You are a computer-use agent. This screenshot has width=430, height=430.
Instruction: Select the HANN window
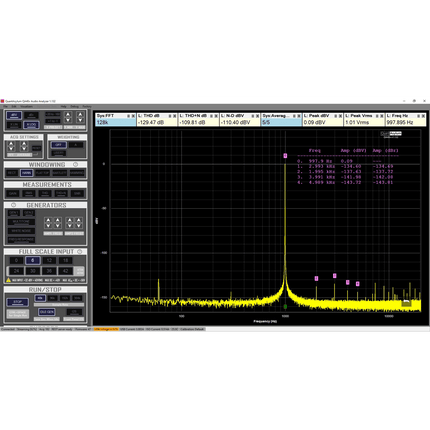[26, 173]
